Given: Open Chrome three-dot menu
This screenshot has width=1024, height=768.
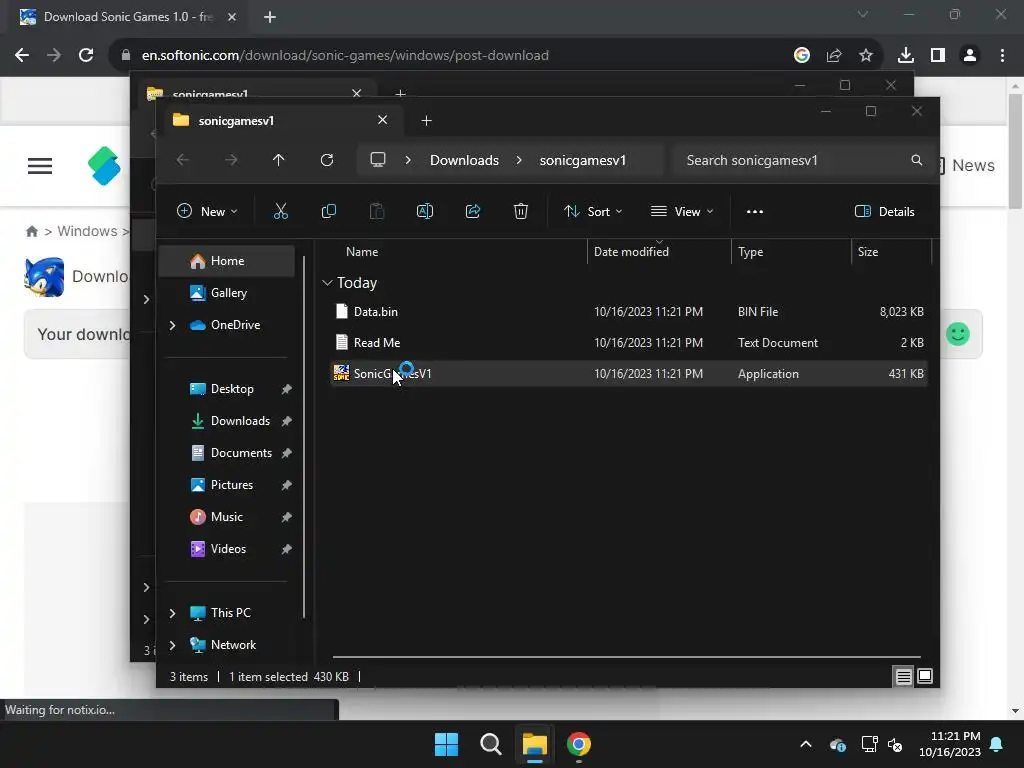Looking at the screenshot, I should click(1002, 55).
